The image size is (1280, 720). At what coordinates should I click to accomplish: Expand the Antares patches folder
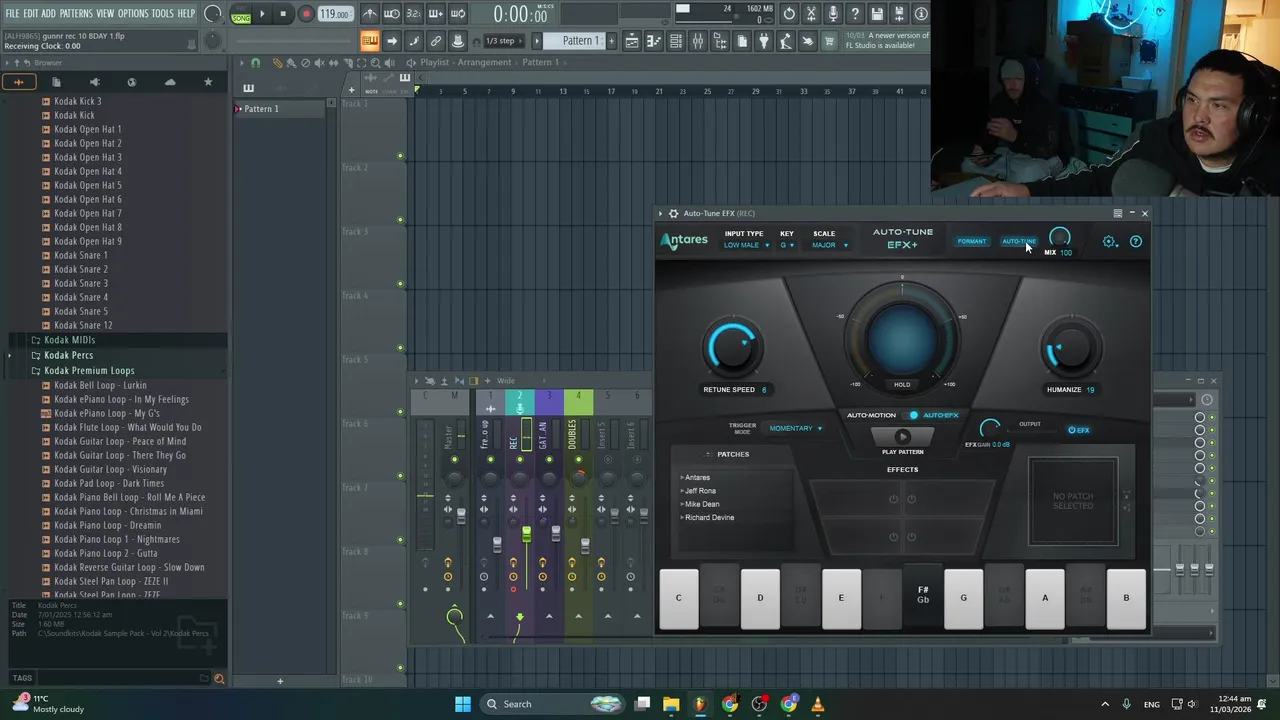[x=696, y=478]
